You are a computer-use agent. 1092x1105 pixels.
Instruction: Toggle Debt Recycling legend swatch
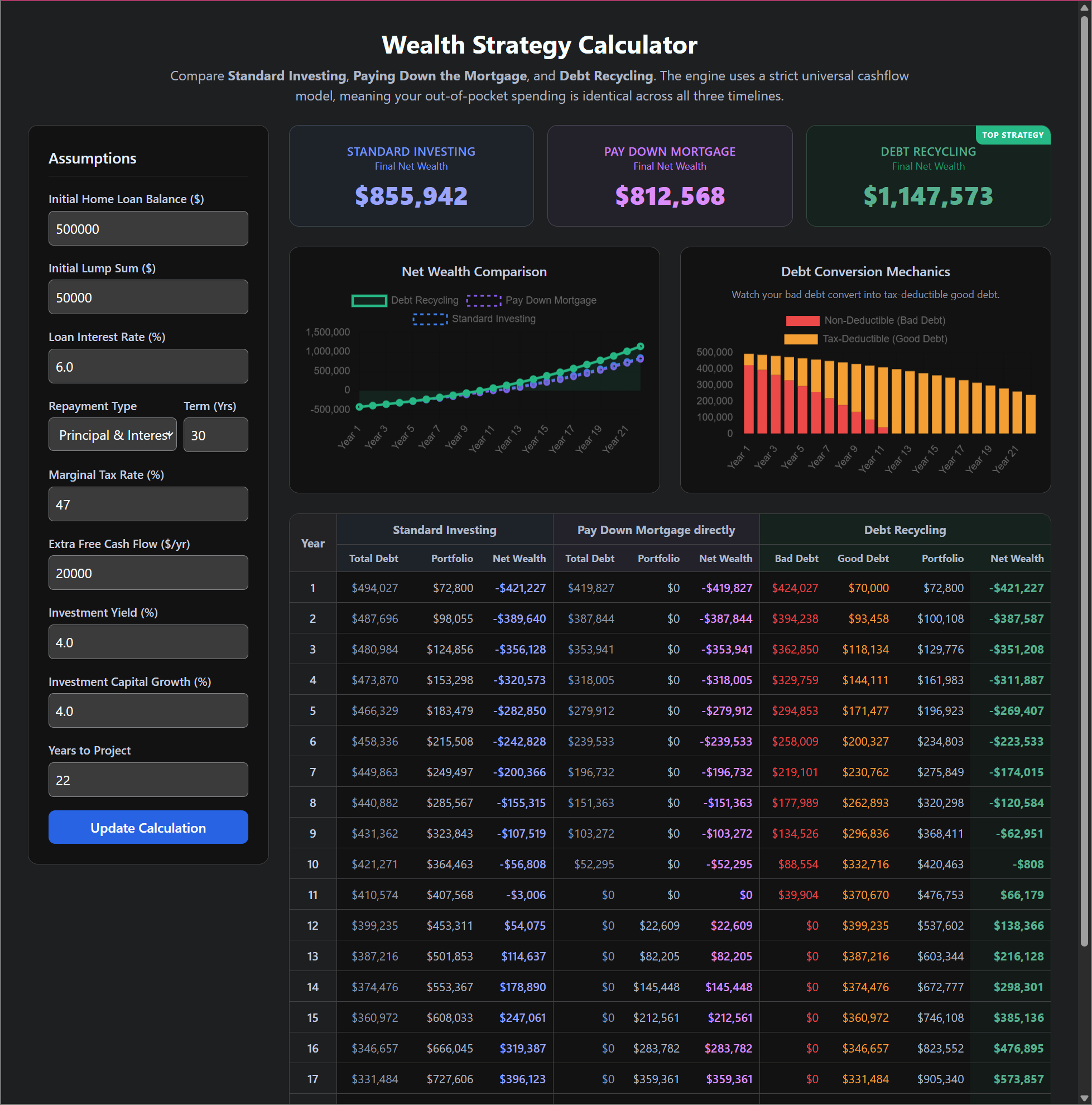(x=369, y=301)
